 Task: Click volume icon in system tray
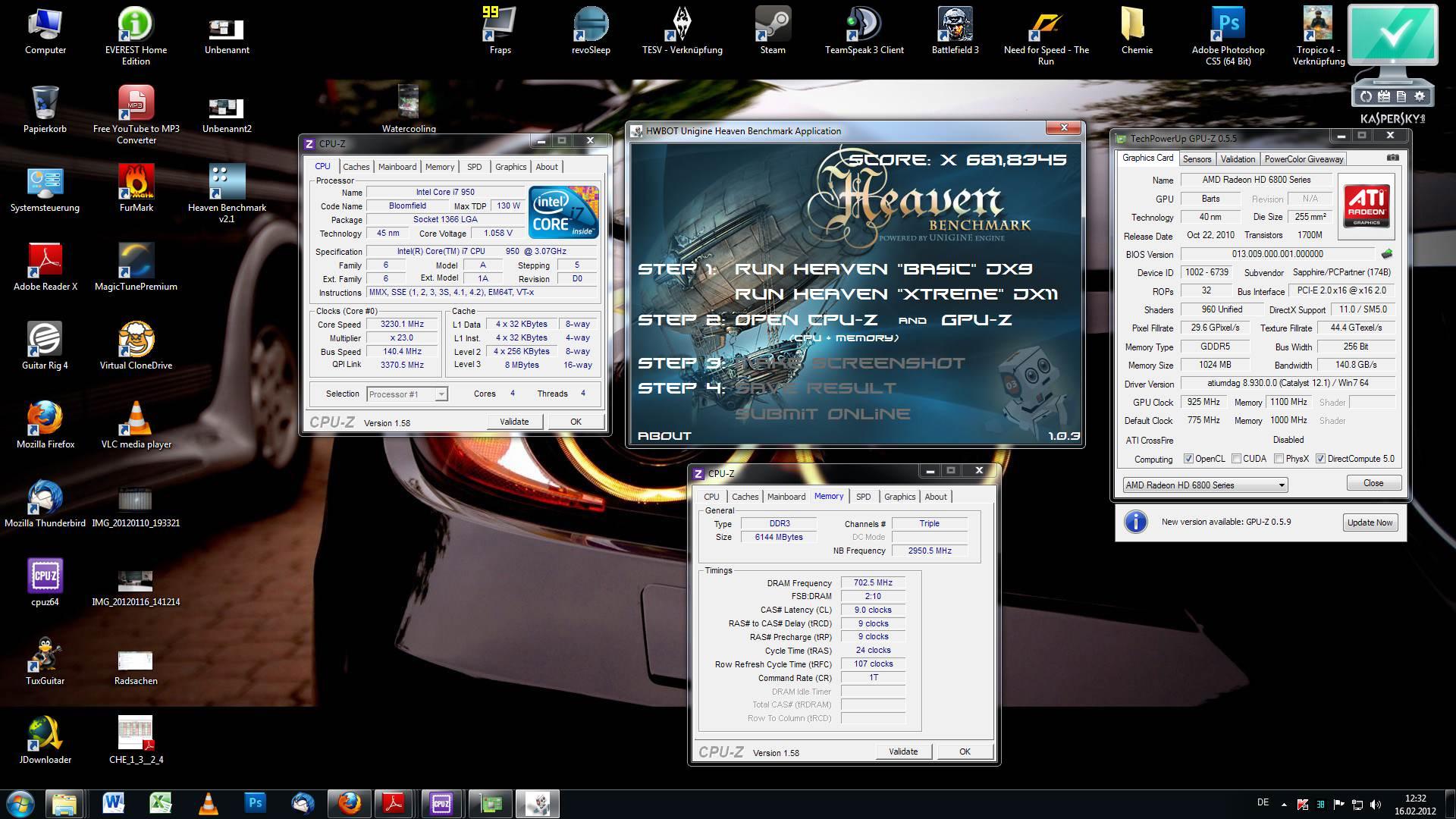(x=1376, y=804)
